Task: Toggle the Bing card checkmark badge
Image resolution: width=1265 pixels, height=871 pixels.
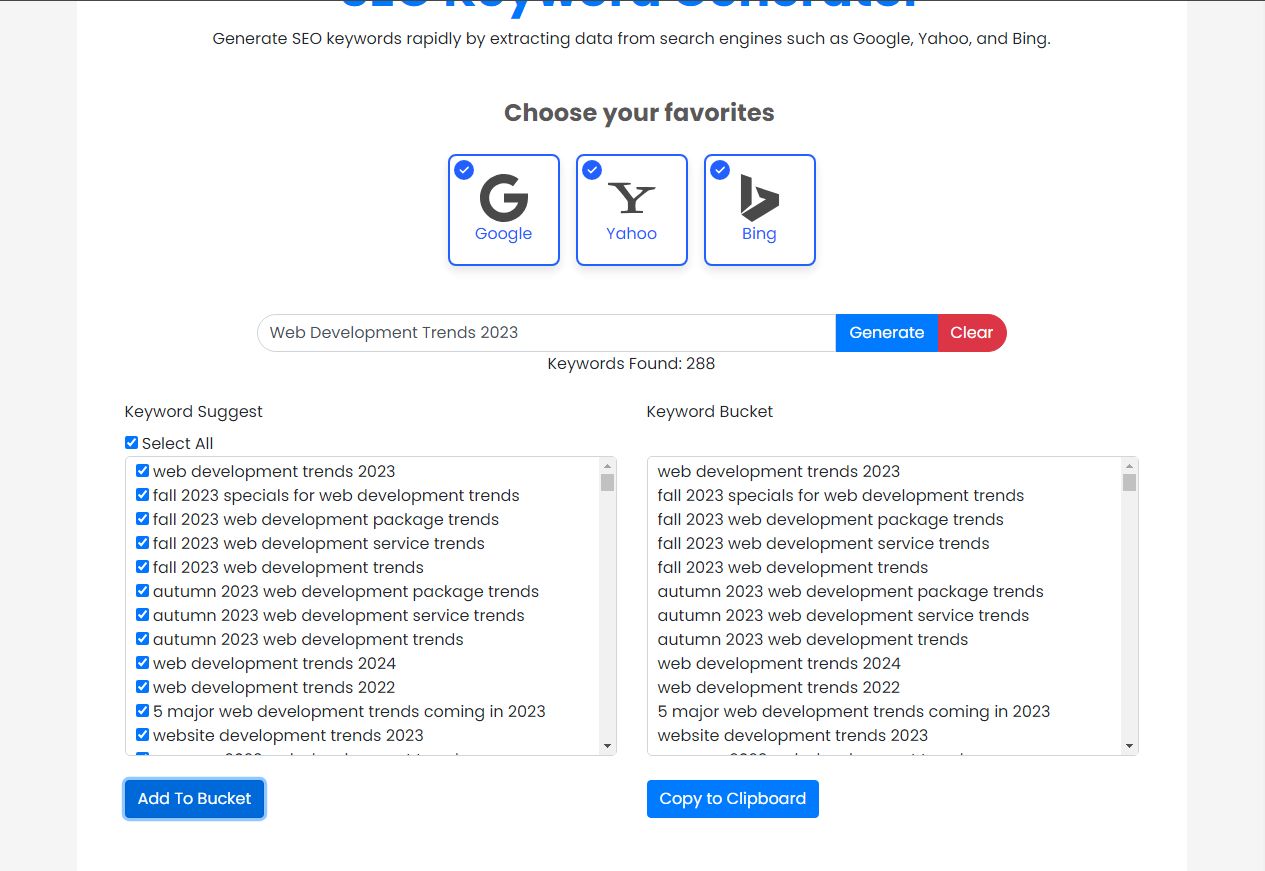Action: [720, 170]
